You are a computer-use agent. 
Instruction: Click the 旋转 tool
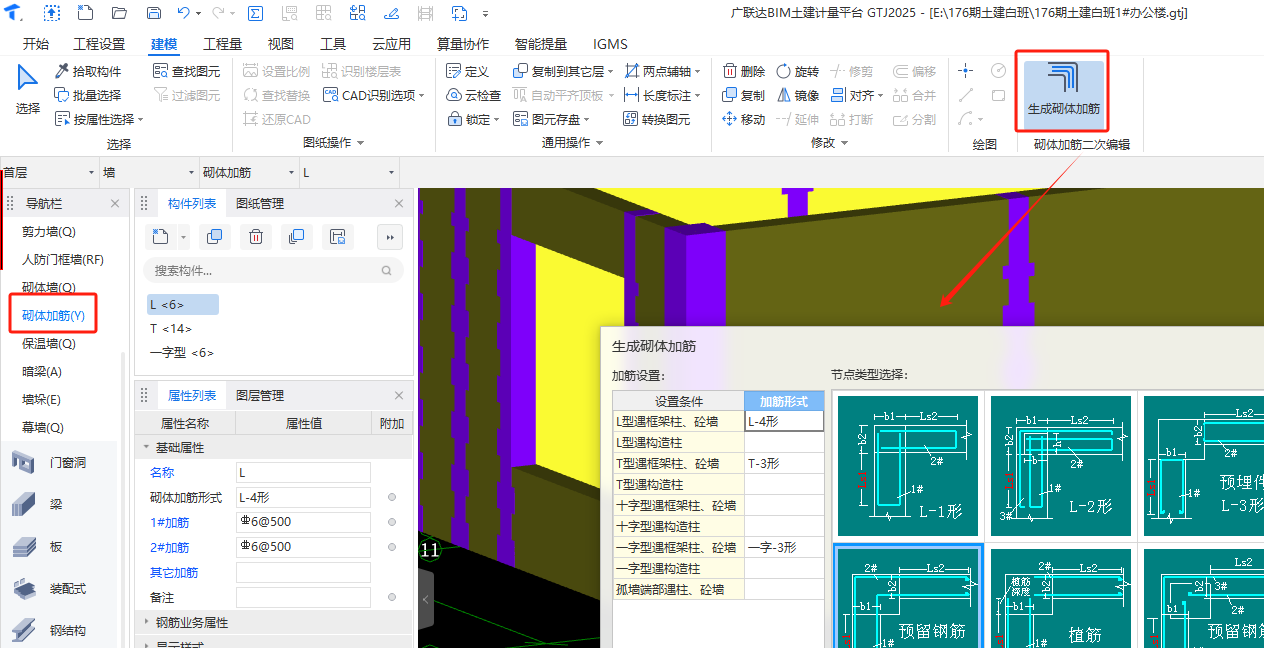click(798, 71)
